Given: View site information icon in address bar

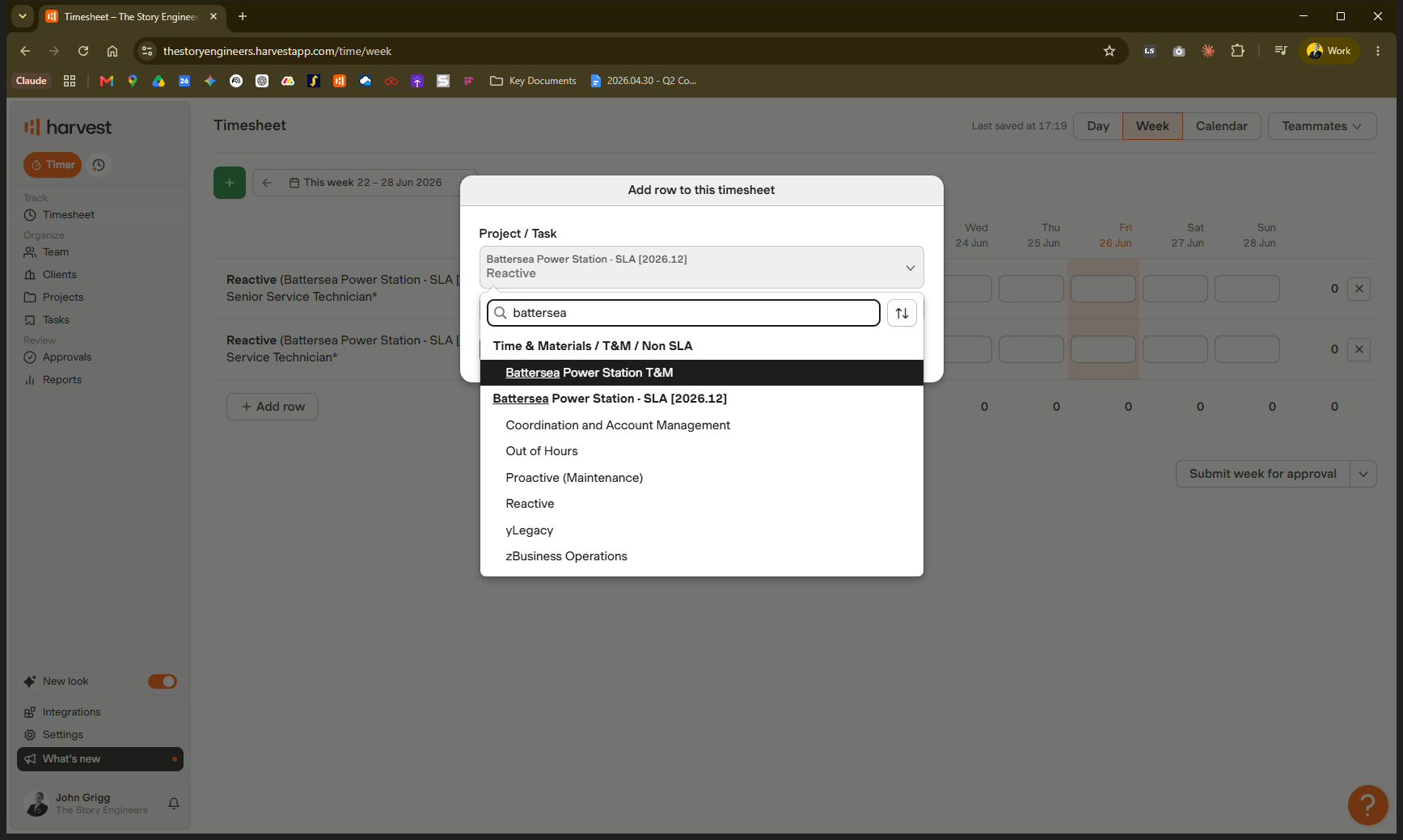Looking at the screenshot, I should (x=147, y=51).
